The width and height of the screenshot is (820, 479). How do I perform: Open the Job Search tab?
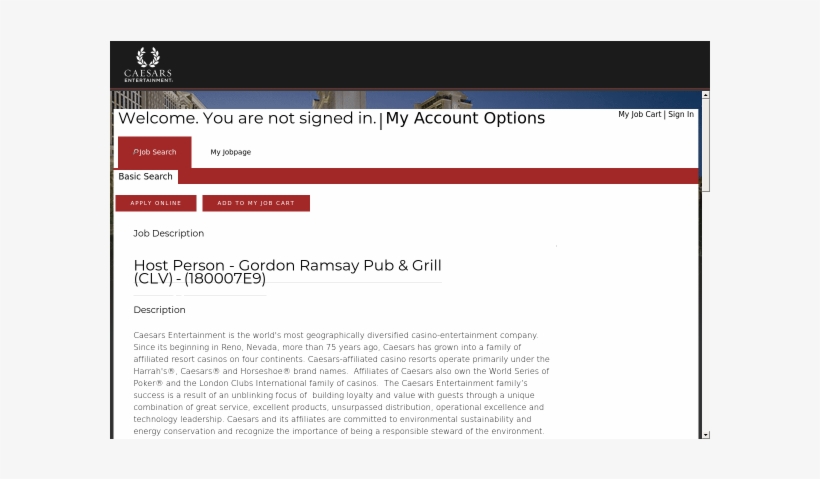pos(155,152)
